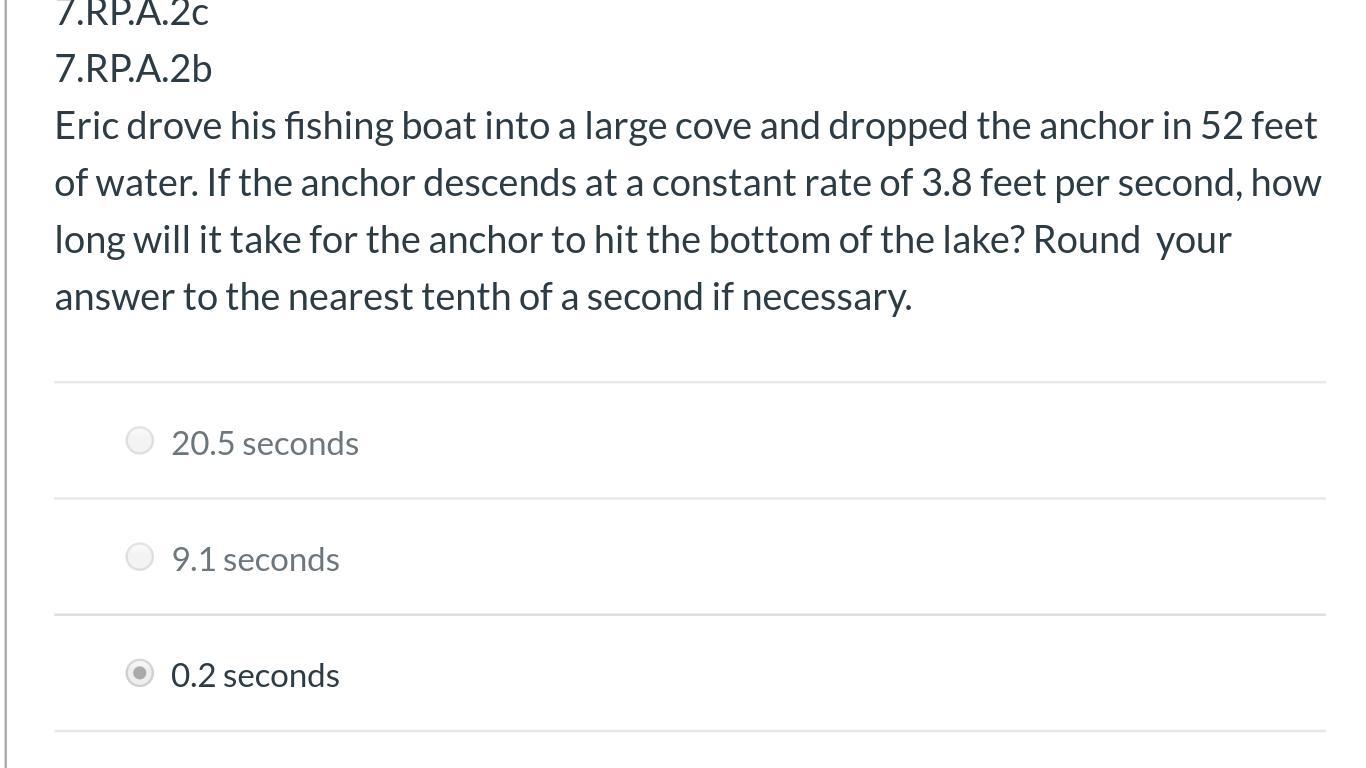
Task: Click the word "Round" in the question
Action: coord(1086,240)
